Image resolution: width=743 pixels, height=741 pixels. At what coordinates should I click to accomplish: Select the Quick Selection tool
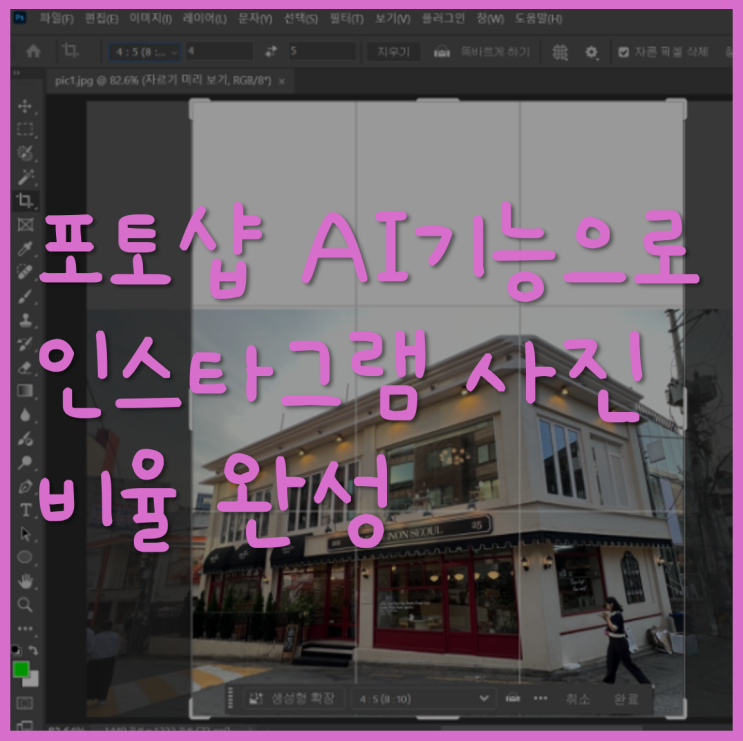(25, 153)
